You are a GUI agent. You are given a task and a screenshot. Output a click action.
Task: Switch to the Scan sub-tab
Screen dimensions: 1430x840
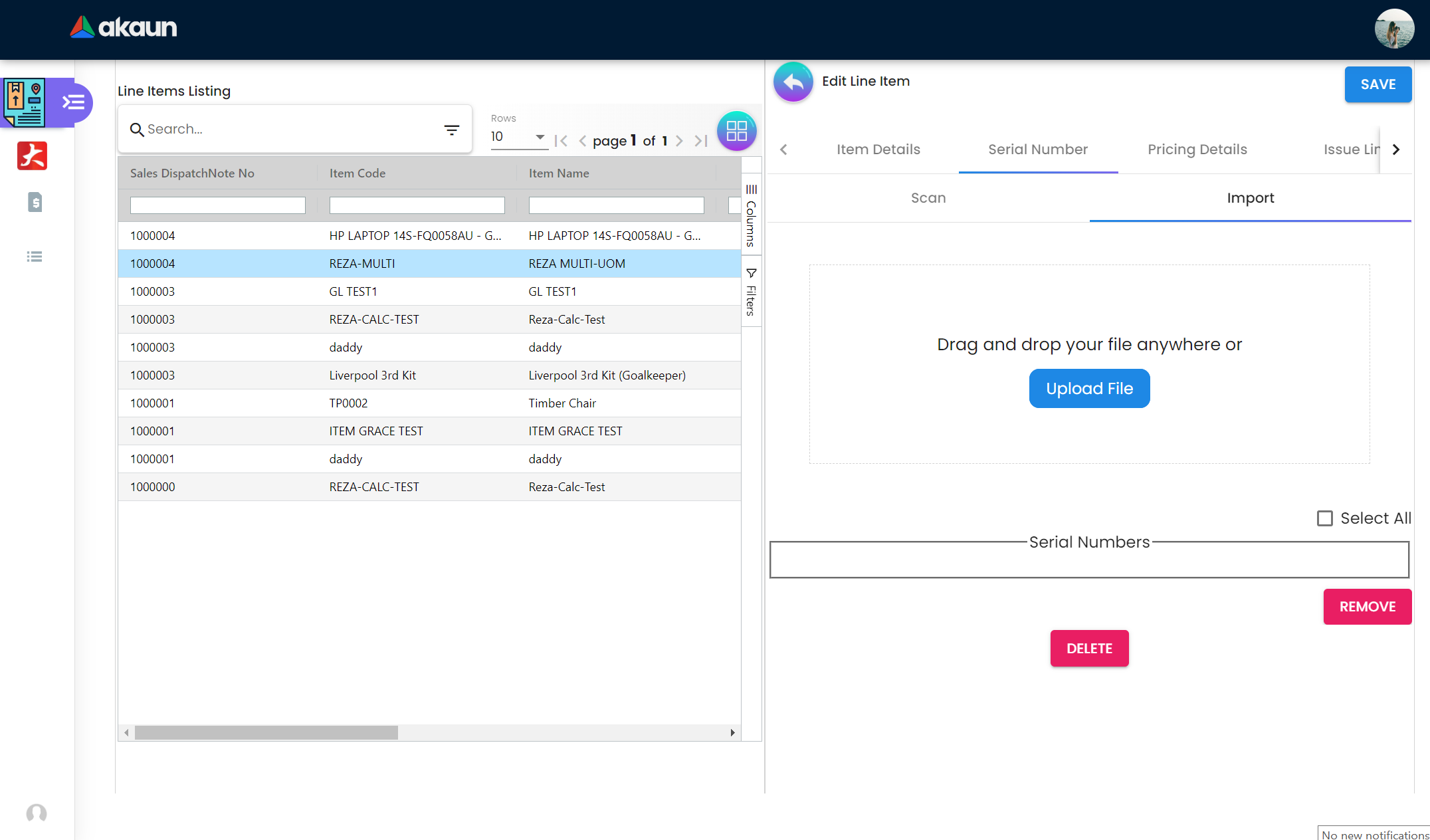(x=928, y=198)
